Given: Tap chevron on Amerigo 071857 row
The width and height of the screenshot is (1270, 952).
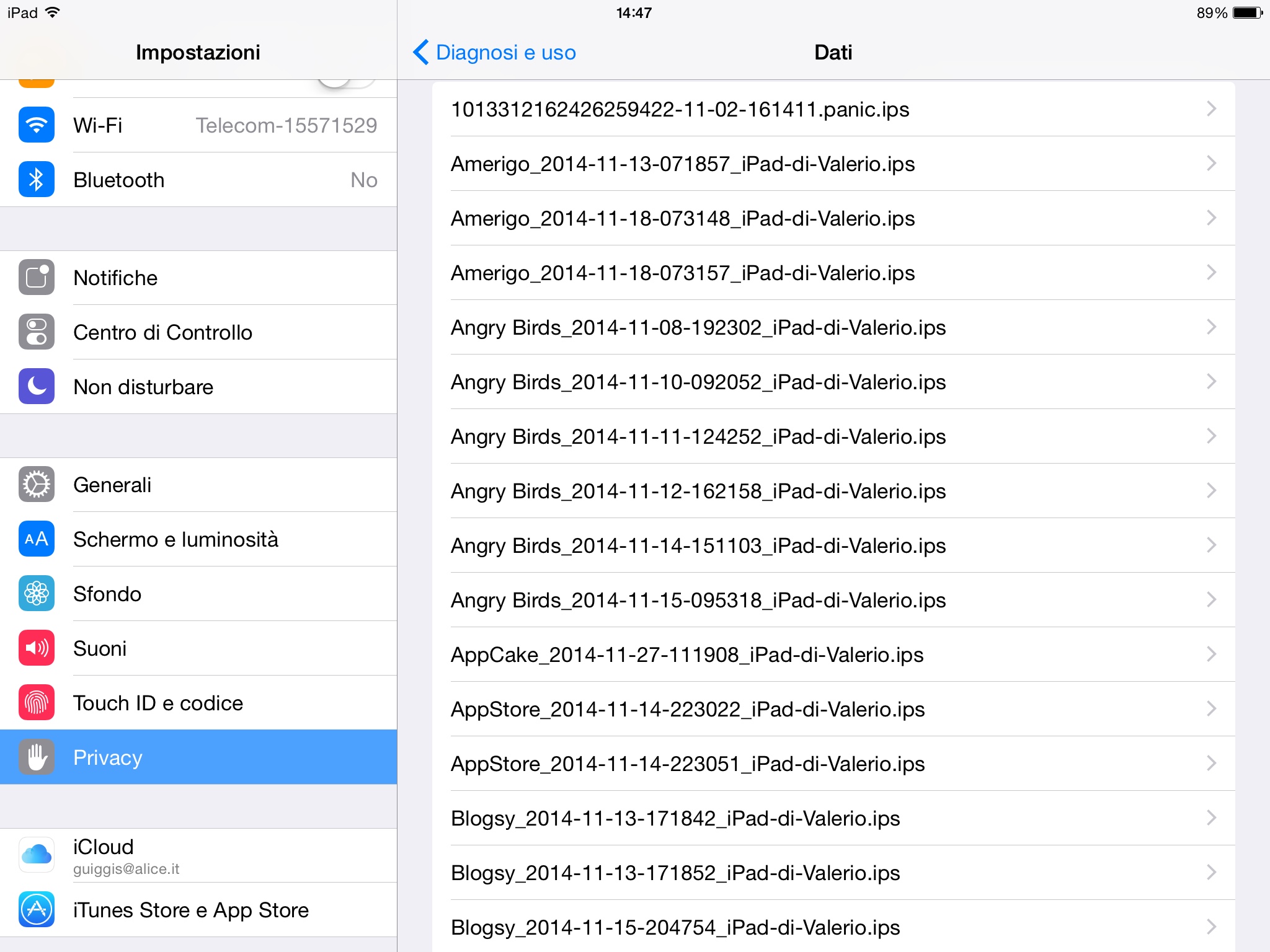Looking at the screenshot, I should click(1211, 164).
